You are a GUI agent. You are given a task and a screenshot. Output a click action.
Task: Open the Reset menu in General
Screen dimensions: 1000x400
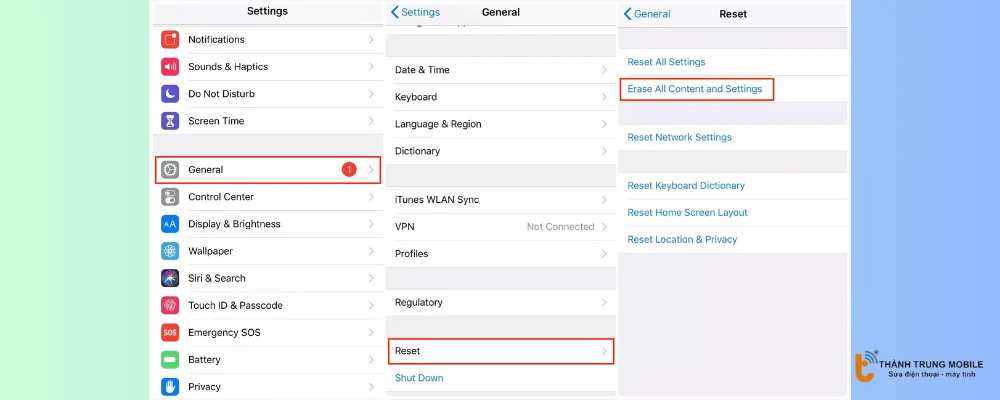501,351
